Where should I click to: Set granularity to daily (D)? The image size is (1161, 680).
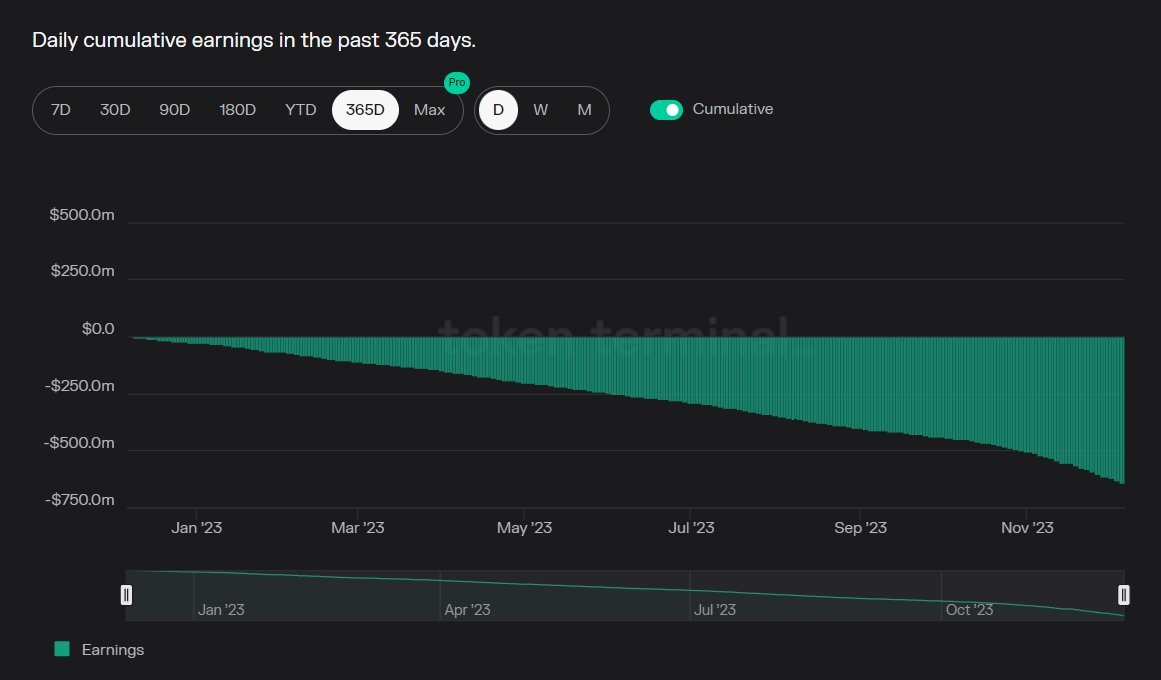click(498, 110)
